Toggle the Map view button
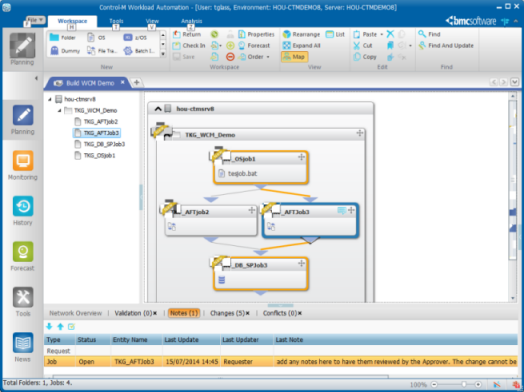Viewport: 524px width, 392px height. pos(294,57)
